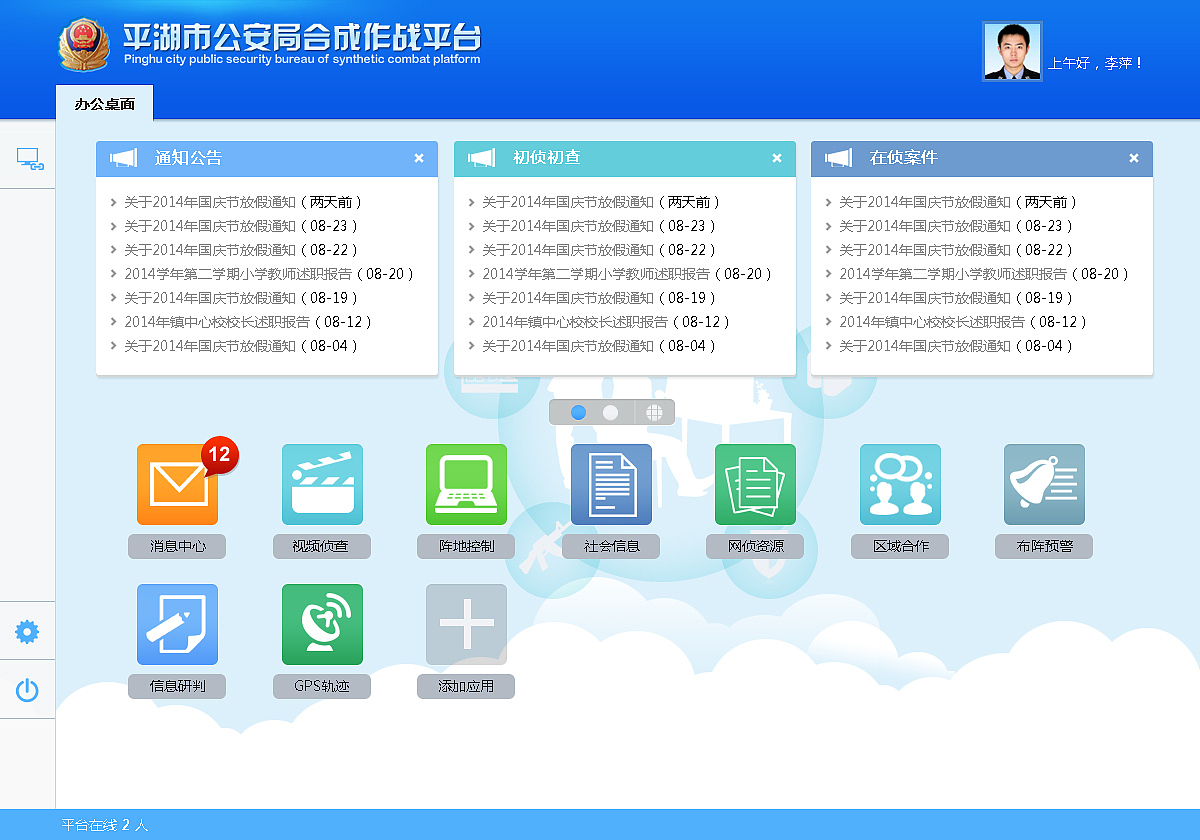Open the 布阵预警 early warning app
Screen dimensions: 1200x840
click(x=1044, y=483)
